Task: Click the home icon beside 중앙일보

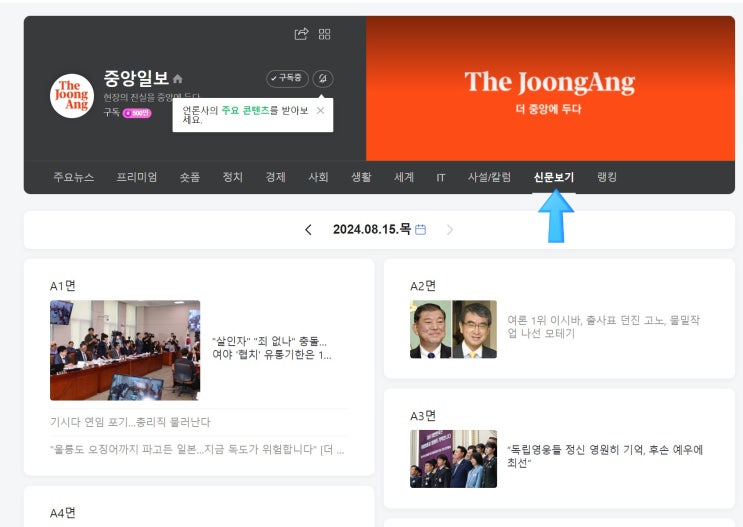Action: point(178,79)
